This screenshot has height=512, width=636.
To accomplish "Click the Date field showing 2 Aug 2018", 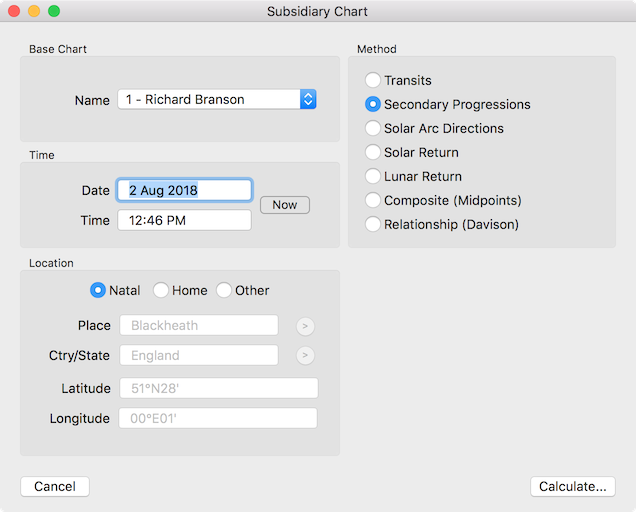I will [185, 190].
